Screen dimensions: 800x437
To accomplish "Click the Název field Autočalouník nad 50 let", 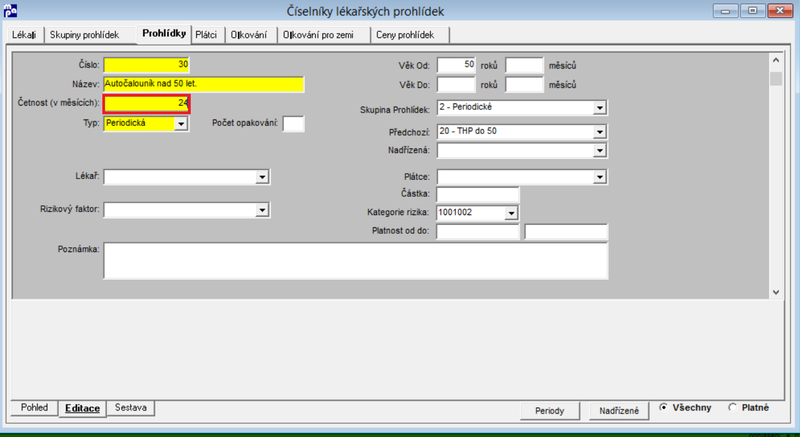I will tap(204, 84).
